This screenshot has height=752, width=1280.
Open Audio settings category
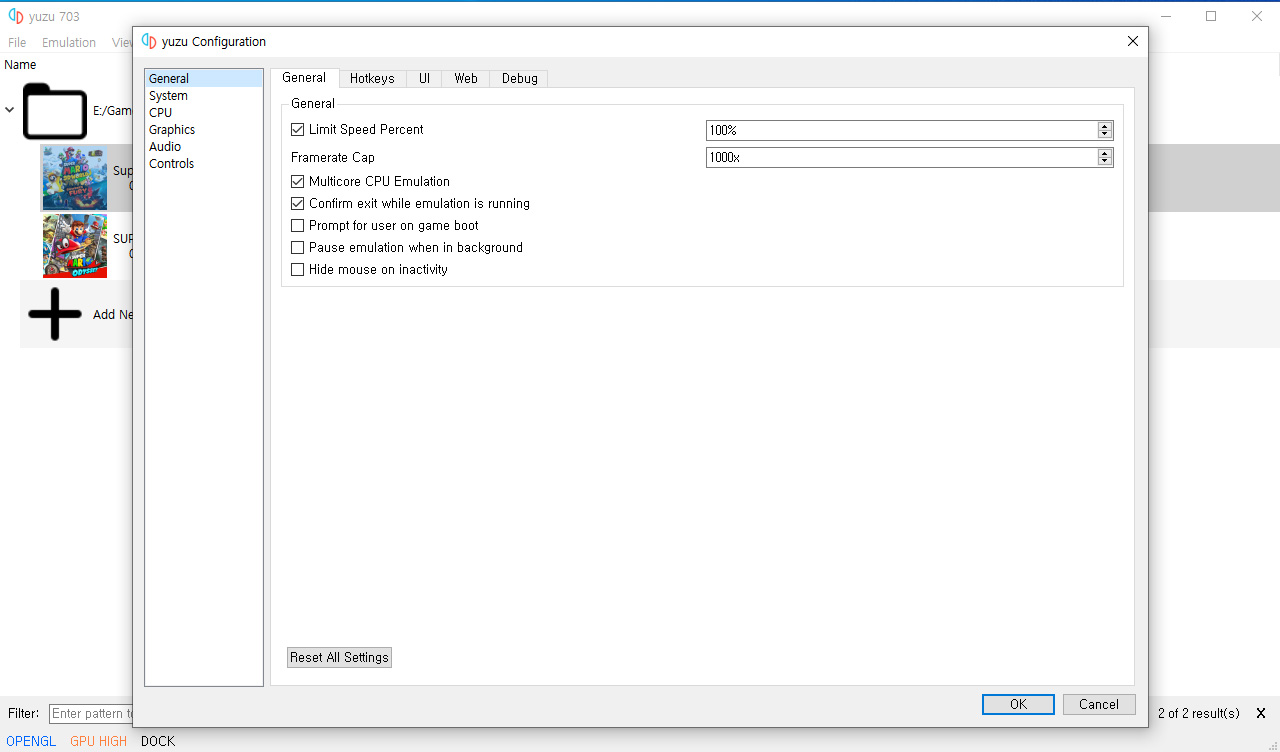tap(203, 147)
